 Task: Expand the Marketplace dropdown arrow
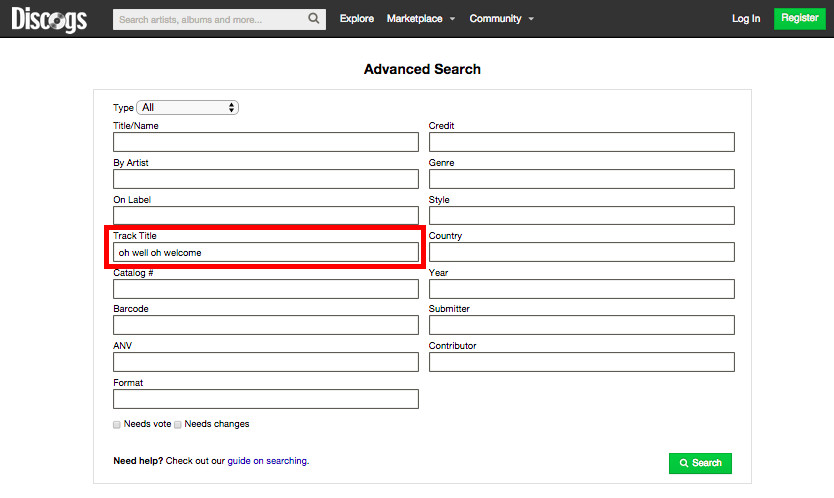452,19
